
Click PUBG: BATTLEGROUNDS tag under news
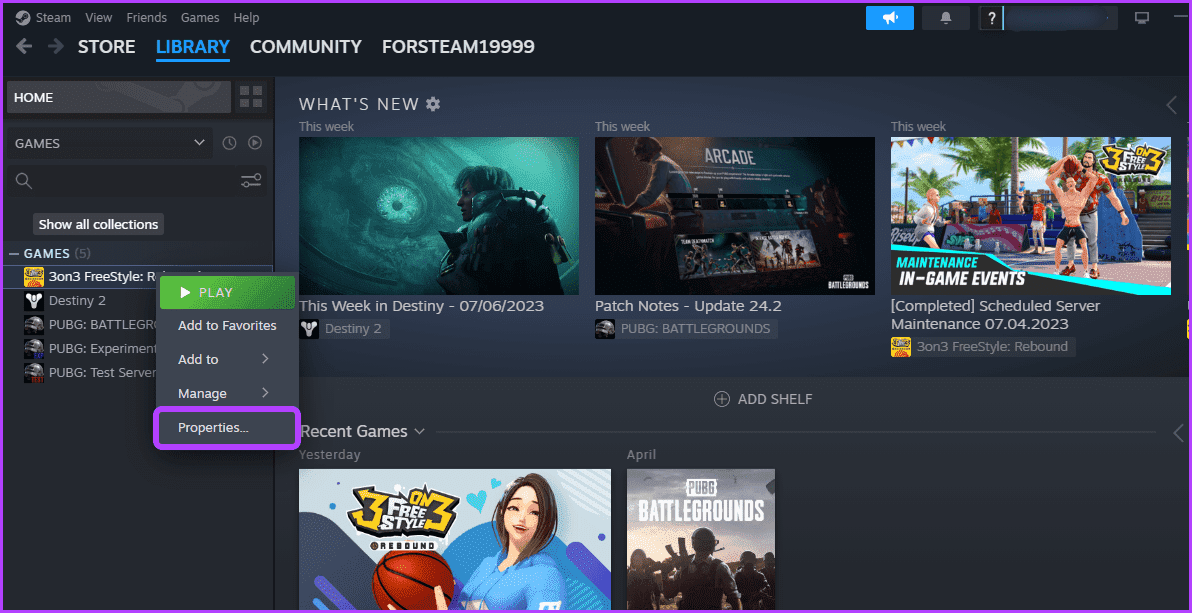click(686, 329)
